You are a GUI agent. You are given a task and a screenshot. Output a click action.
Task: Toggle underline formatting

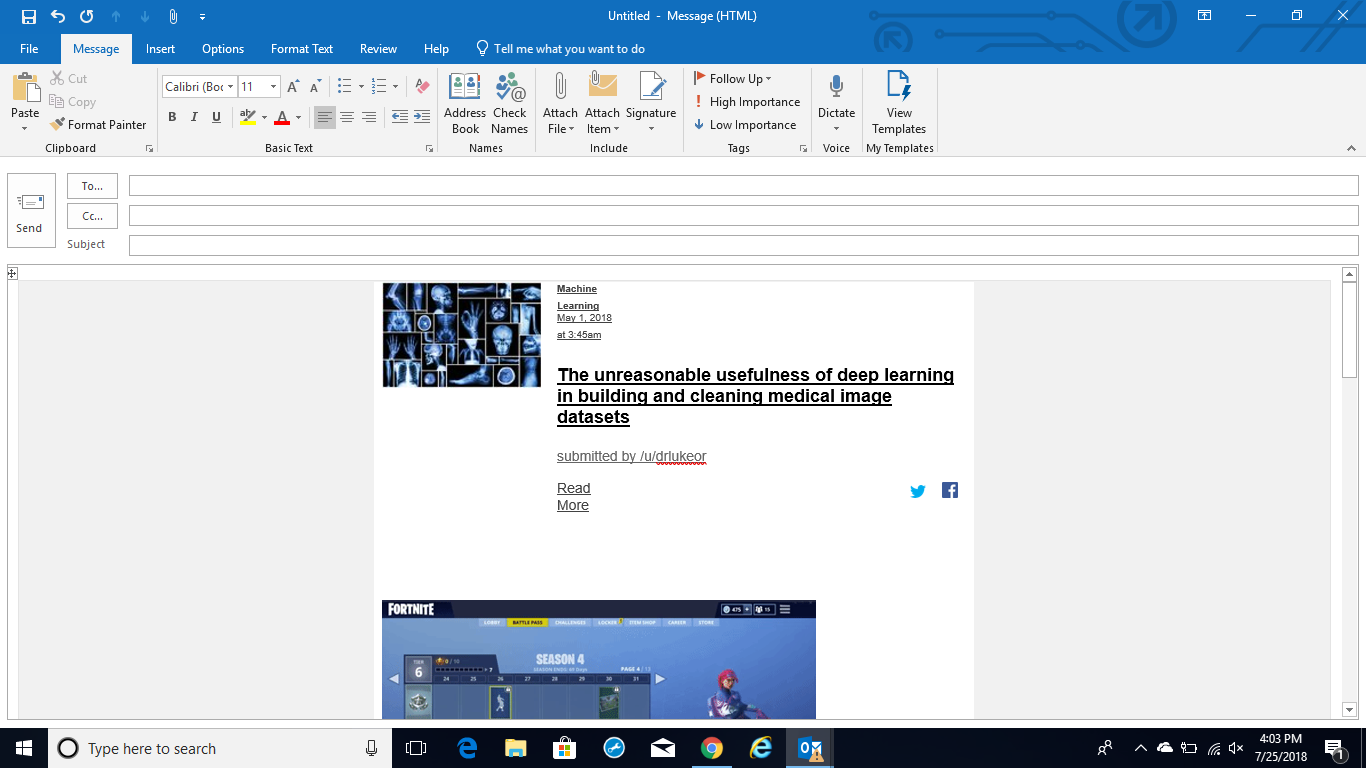216,117
